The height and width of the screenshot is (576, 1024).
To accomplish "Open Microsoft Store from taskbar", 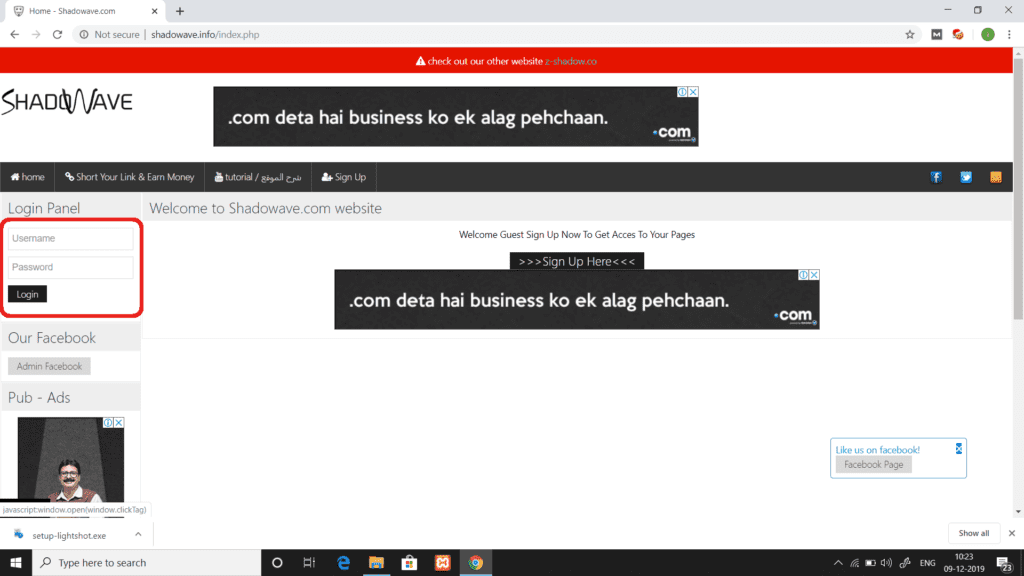I will click(409, 562).
